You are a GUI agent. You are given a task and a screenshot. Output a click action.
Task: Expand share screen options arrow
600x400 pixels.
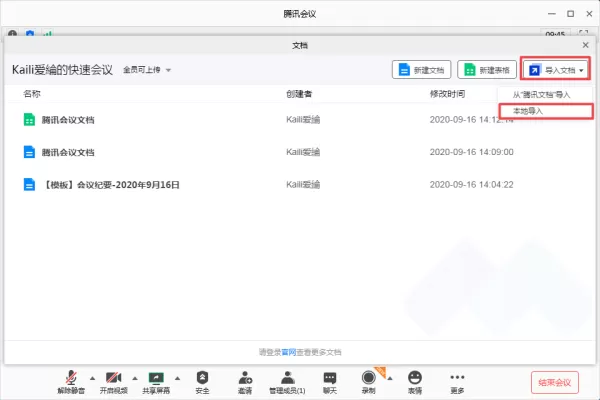click(x=177, y=378)
